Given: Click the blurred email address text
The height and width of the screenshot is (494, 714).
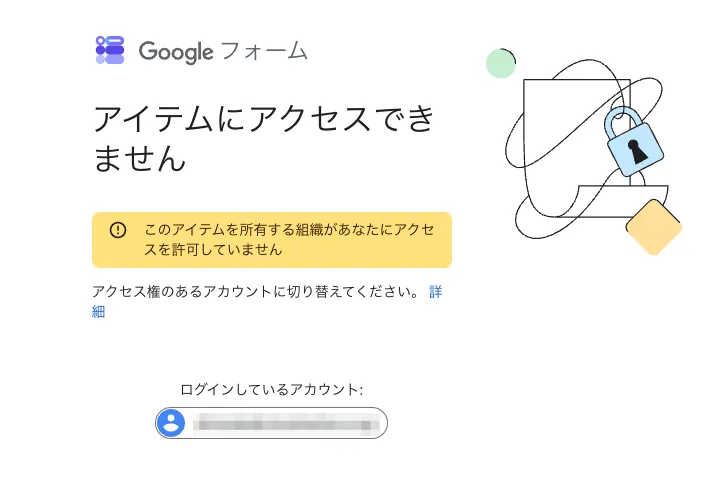Looking at the screenshot, I should [286, 424].
